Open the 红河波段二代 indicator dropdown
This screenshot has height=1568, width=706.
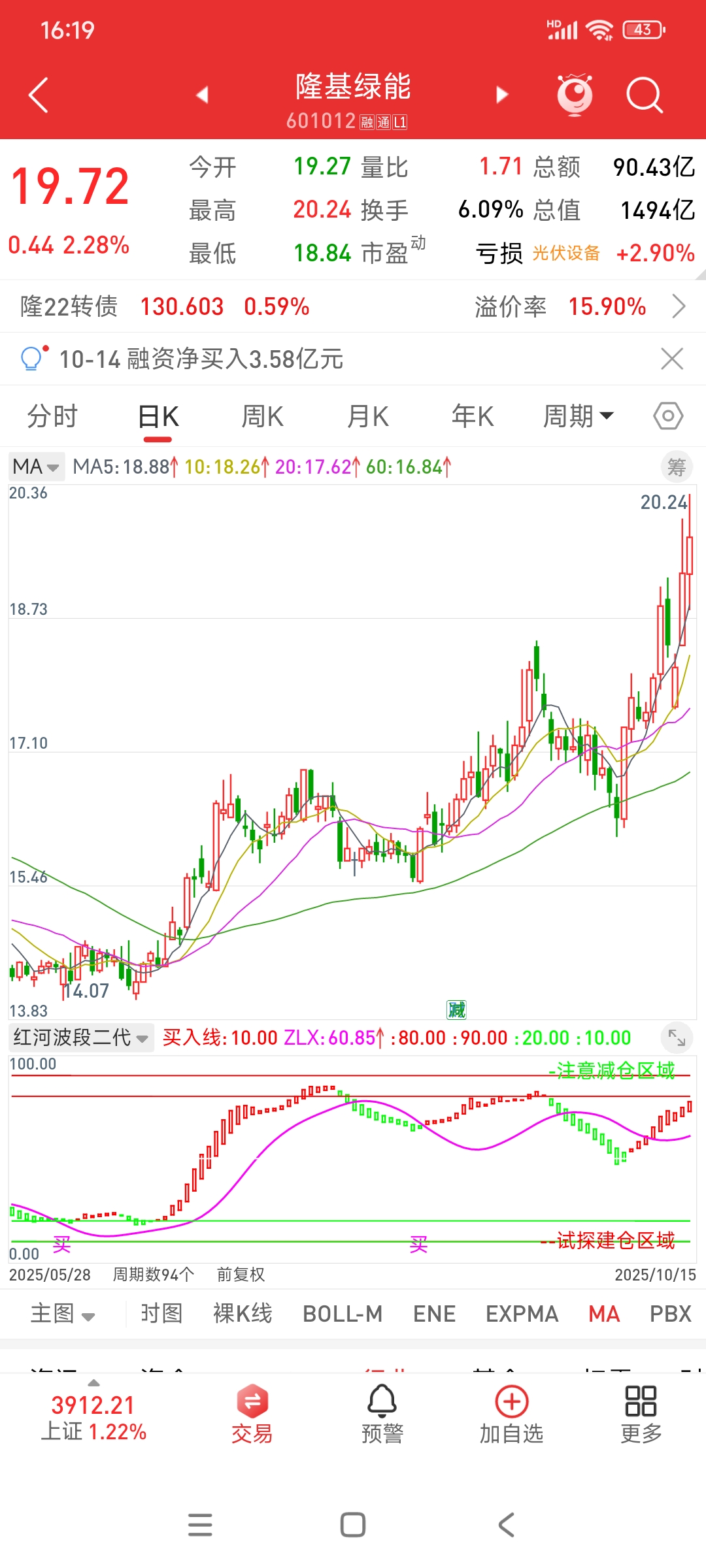click(82, 1037)
